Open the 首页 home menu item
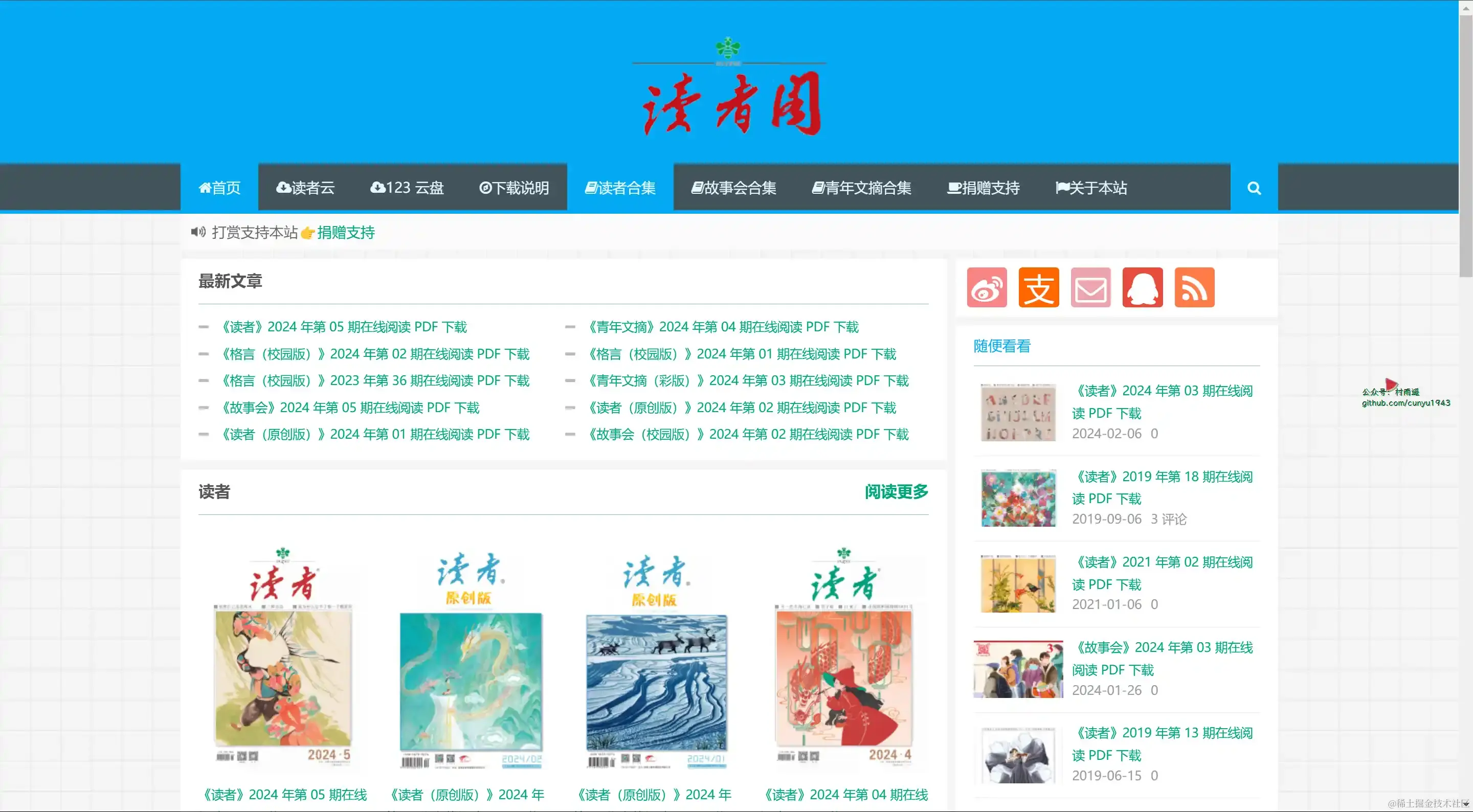Image resolution: width=1473 pixels, height=812 pixels. pos(219,188)
